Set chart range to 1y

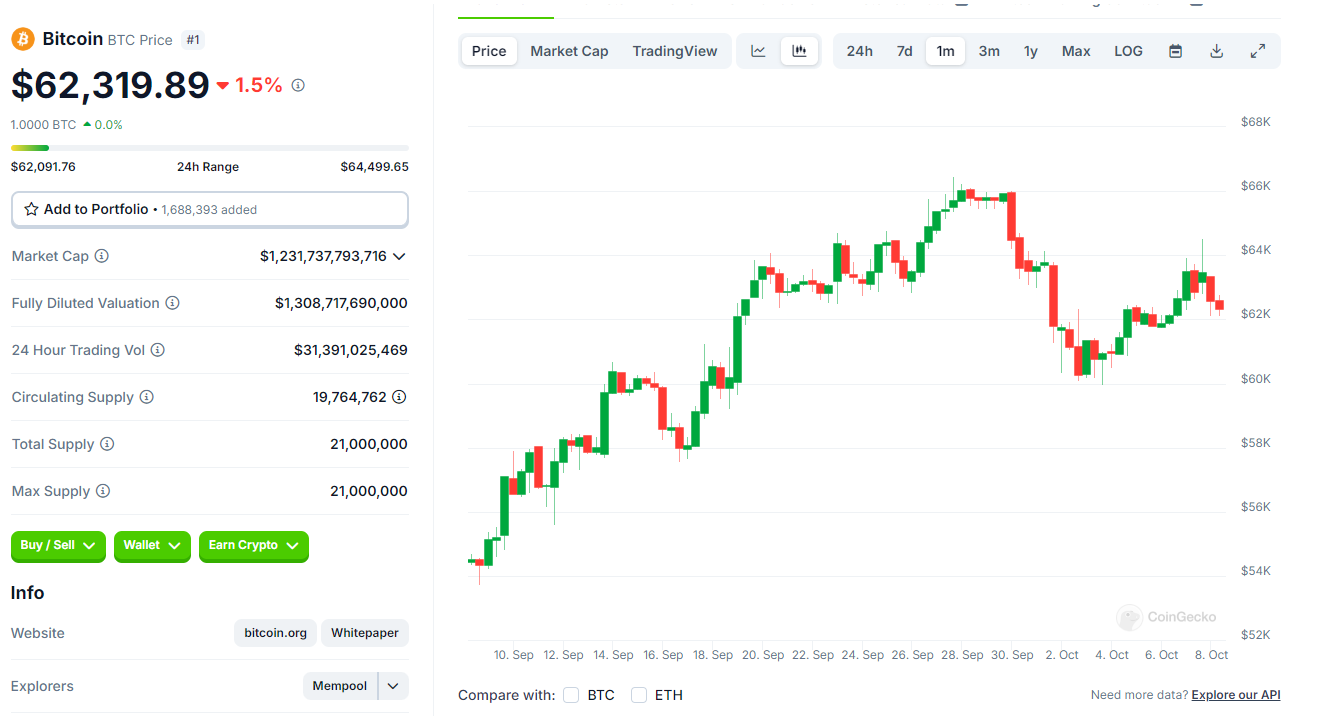click(x=1031, y=51)
